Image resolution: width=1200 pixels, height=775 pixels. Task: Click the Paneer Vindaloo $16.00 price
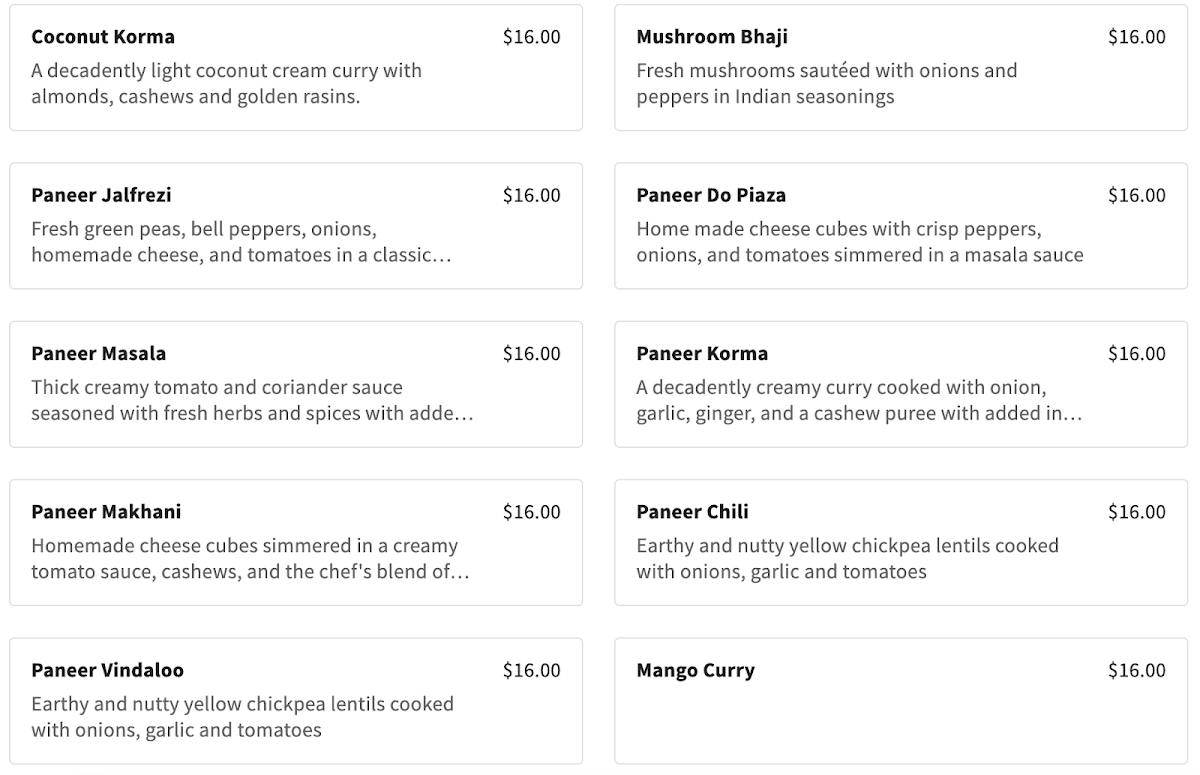(531, 670)
